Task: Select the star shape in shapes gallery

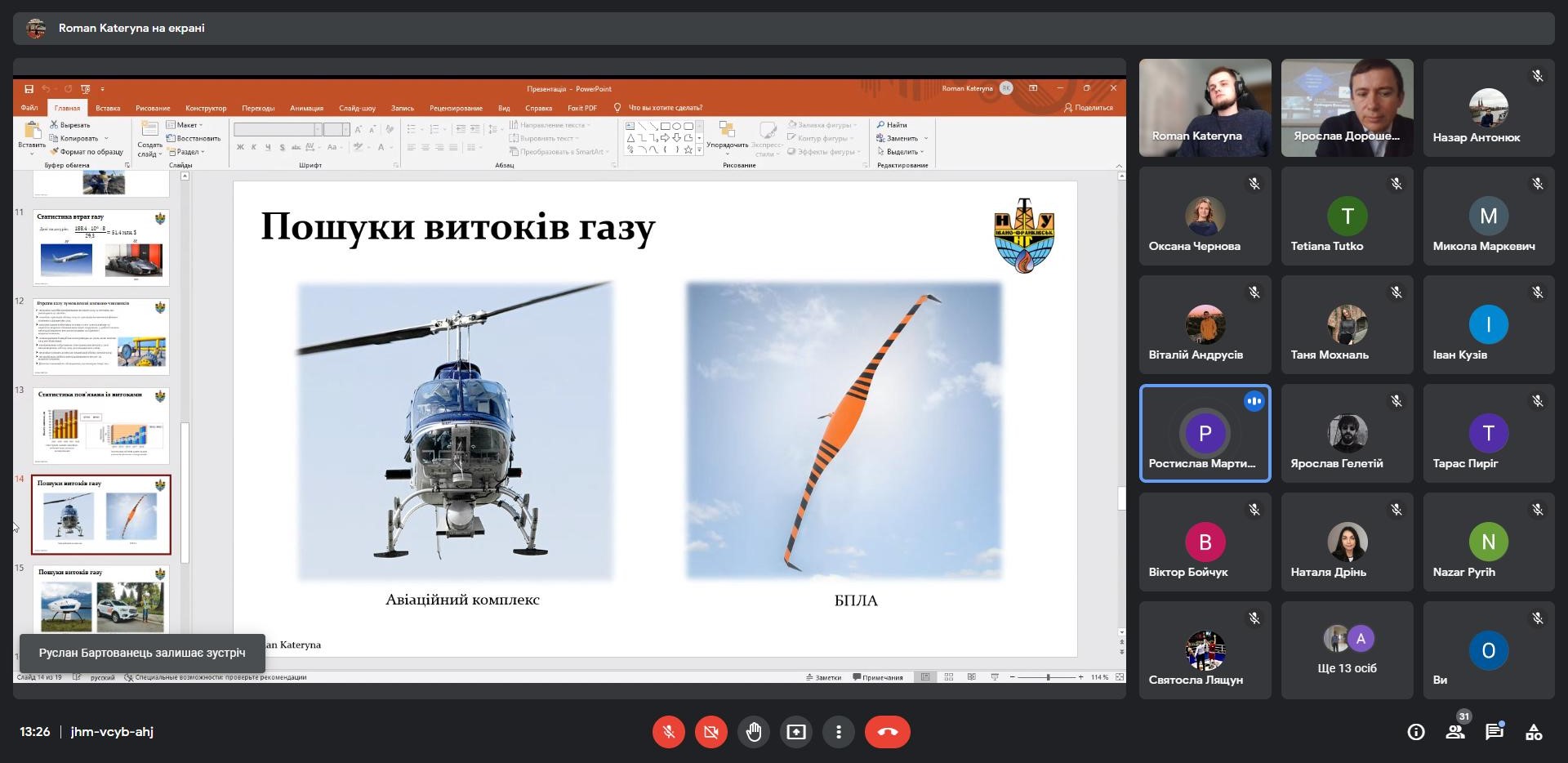Action: 688,149
